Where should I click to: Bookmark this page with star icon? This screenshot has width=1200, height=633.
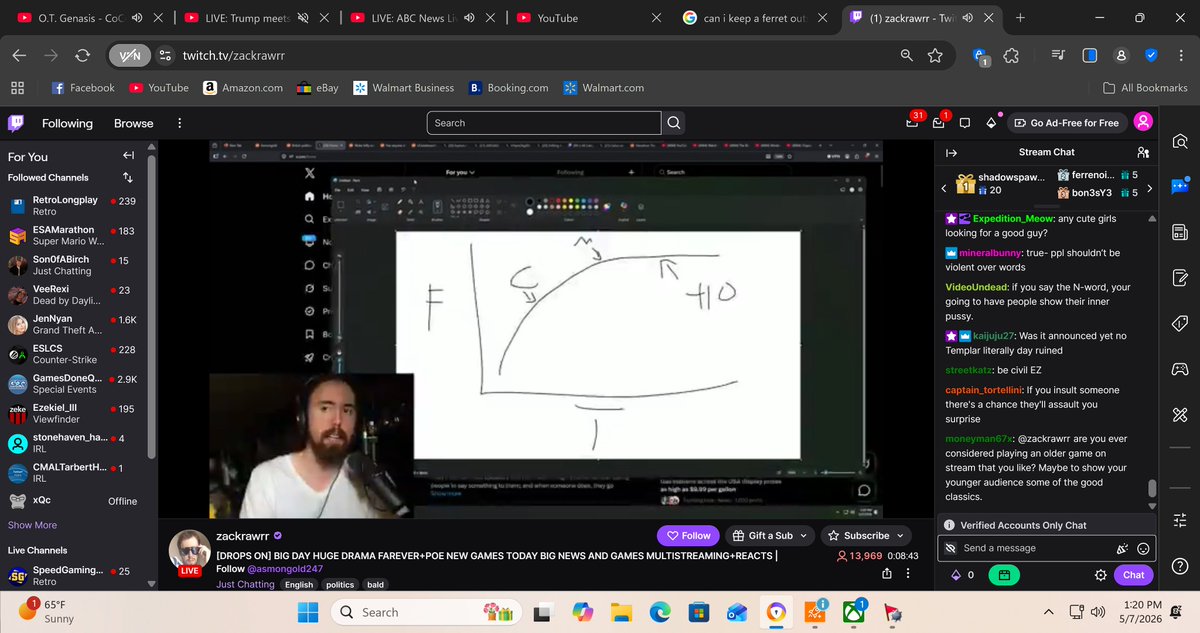[x=935, y=56]
